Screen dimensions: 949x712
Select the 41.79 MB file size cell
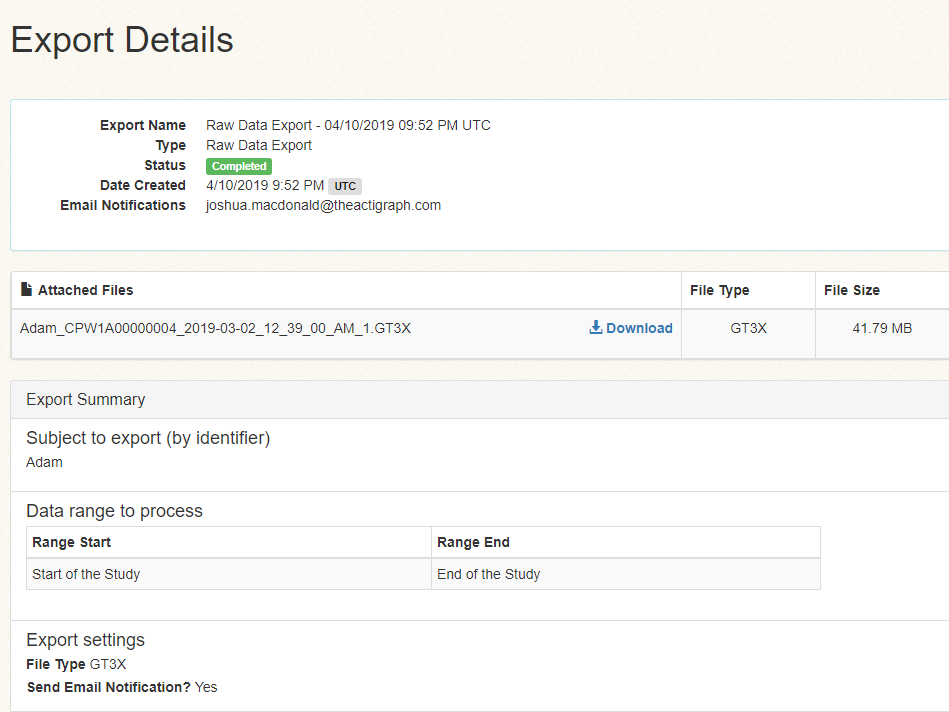881,328
